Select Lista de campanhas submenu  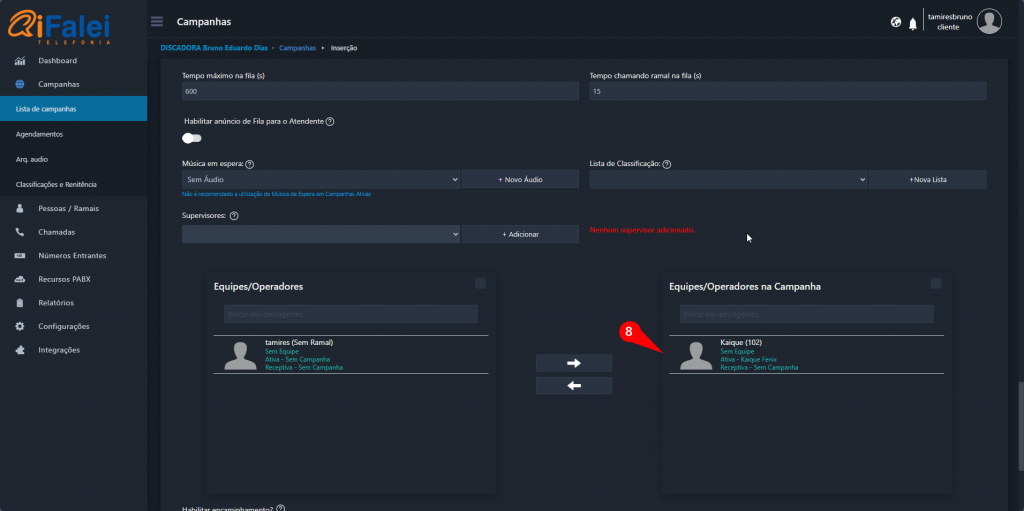[x=73, y=108]
